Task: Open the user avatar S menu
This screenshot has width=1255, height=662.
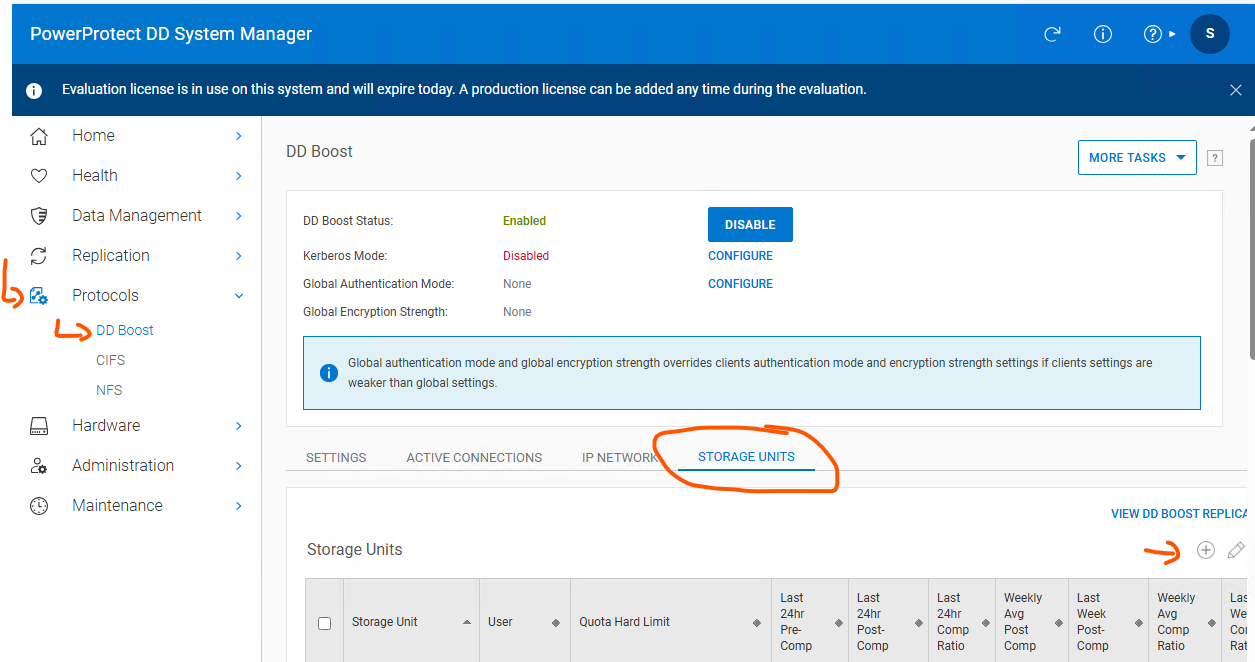Action: pos(1209,34)
